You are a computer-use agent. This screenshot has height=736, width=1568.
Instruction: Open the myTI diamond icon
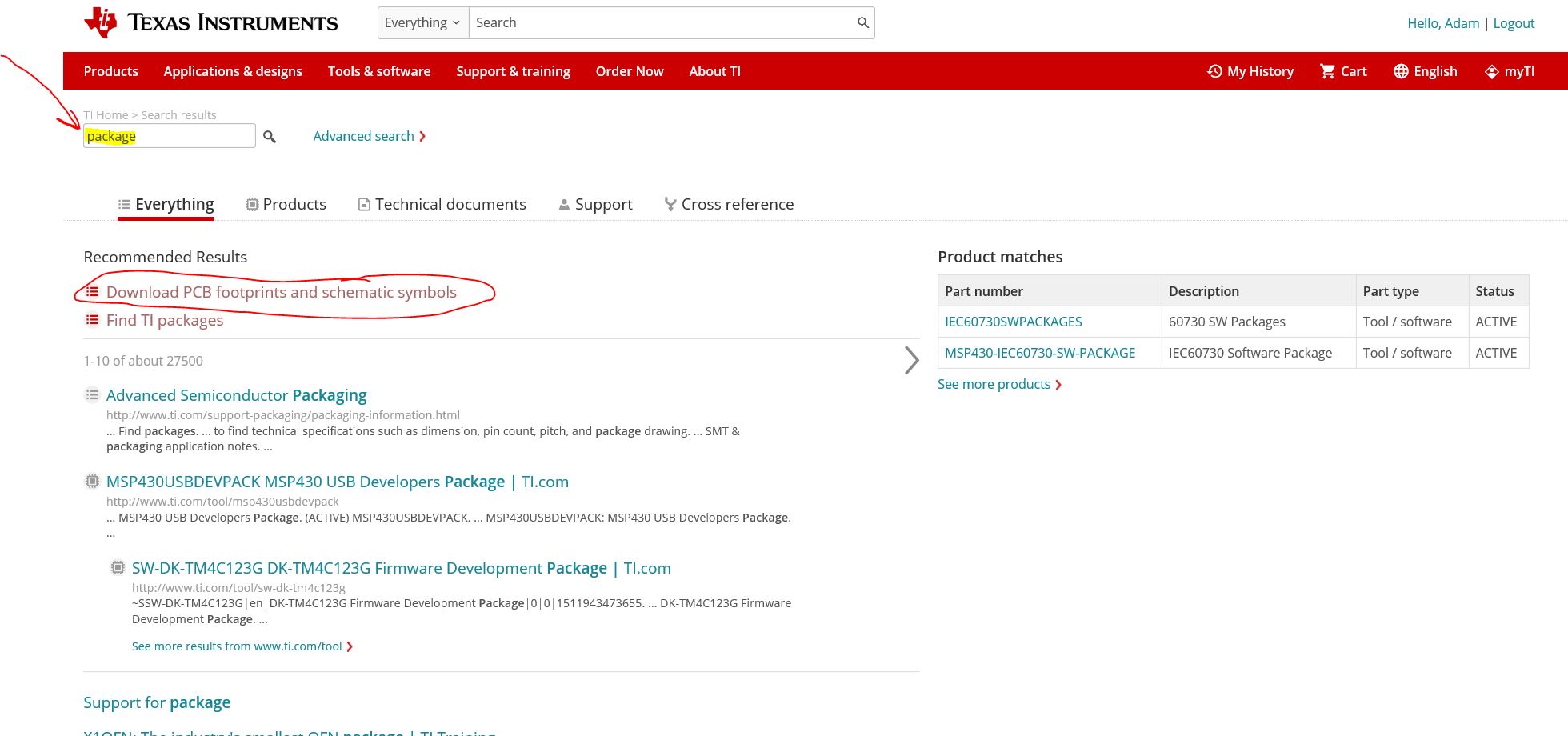click(x=1491, y=71)
